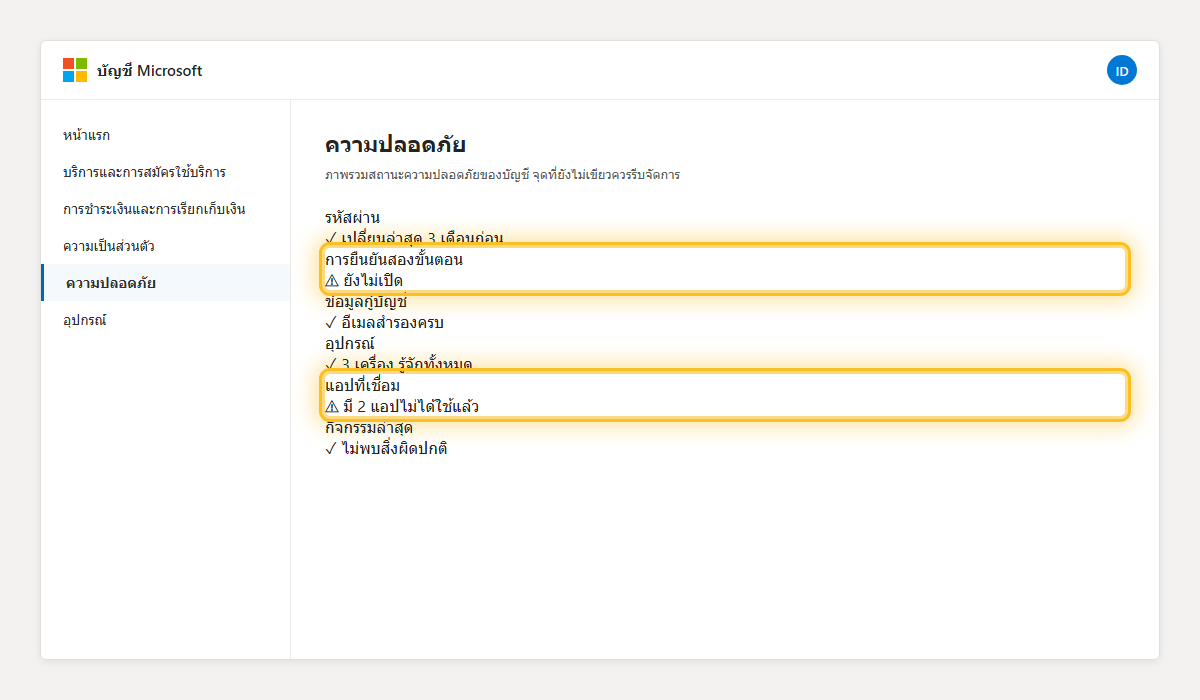
Task: Click the บัญชี Microsoft header title
Action: (150, 71)
